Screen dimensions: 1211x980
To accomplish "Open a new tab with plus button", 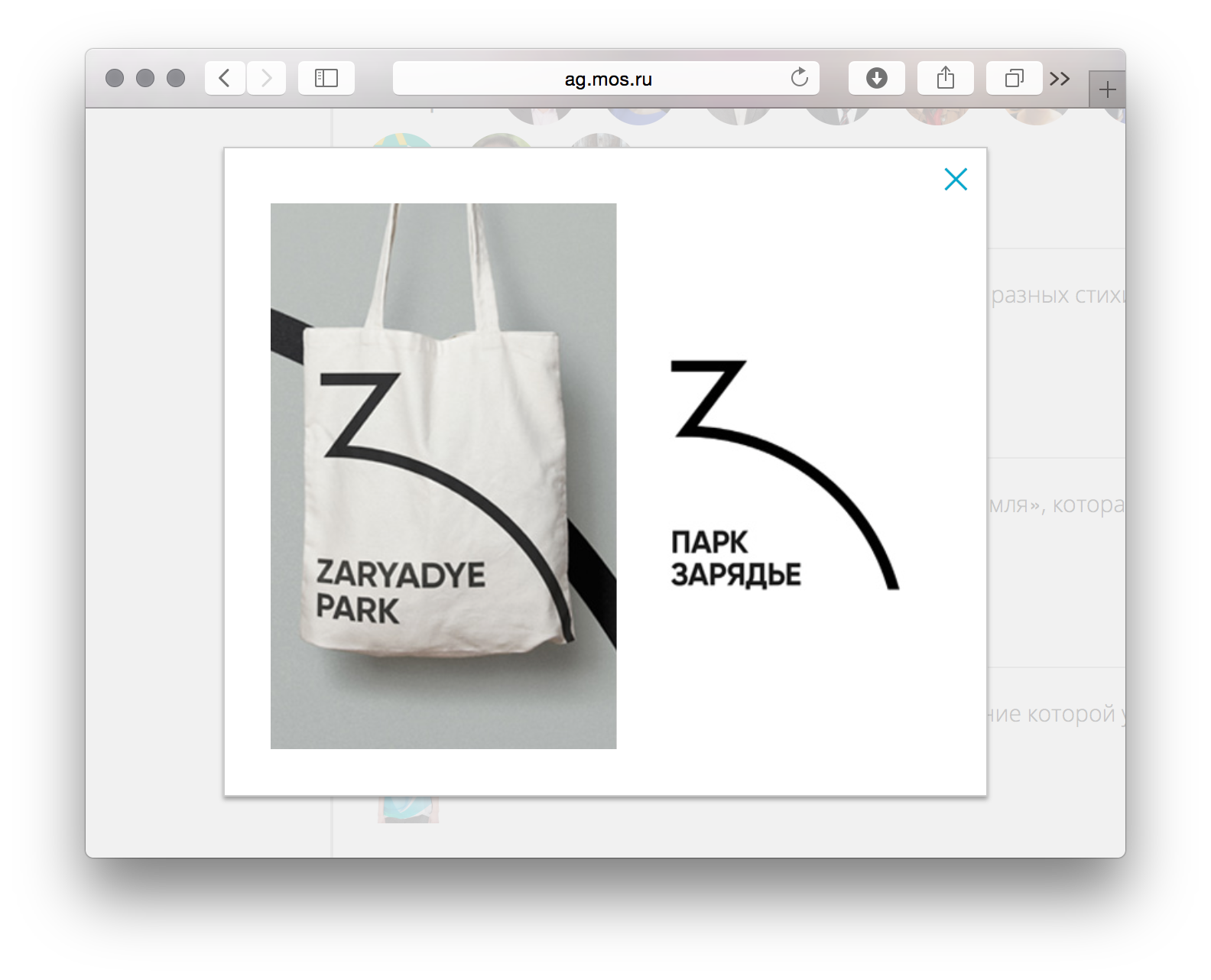I will tap(1107, 90).
